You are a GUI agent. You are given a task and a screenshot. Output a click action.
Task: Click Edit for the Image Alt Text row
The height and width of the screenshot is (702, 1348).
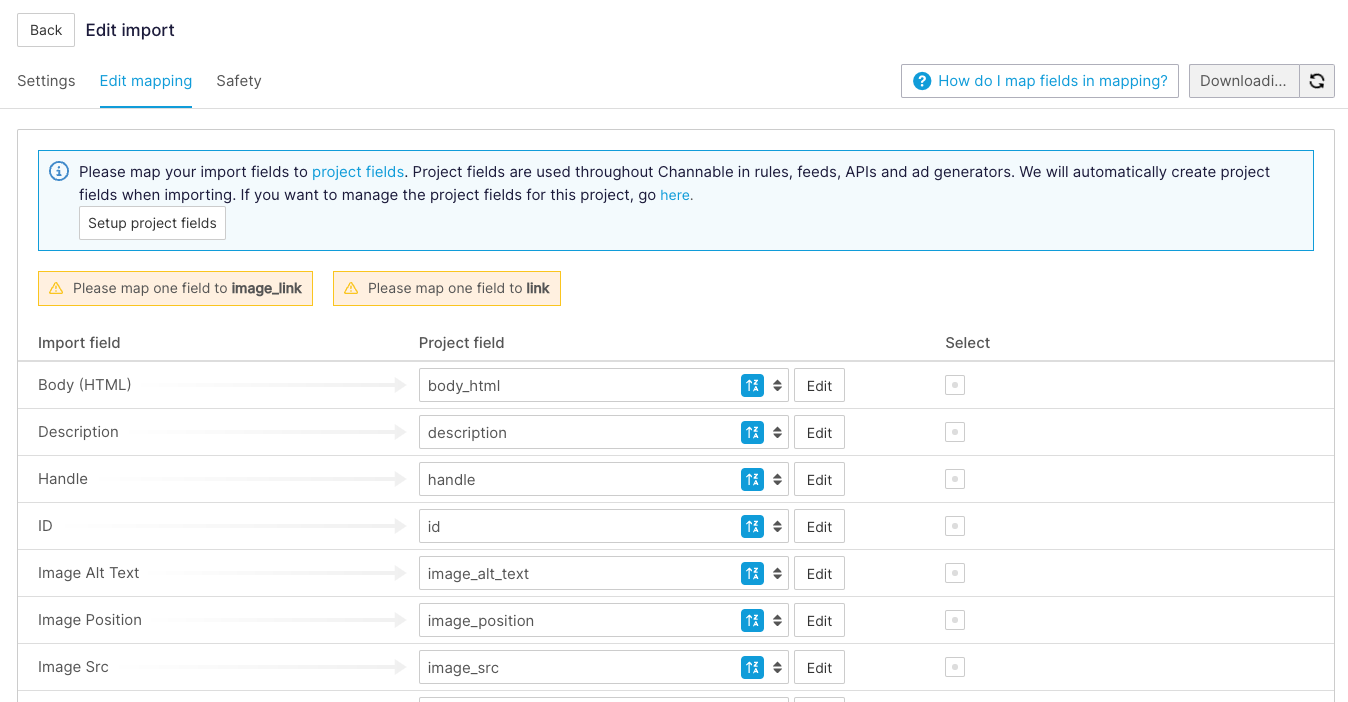coord(819,573)
